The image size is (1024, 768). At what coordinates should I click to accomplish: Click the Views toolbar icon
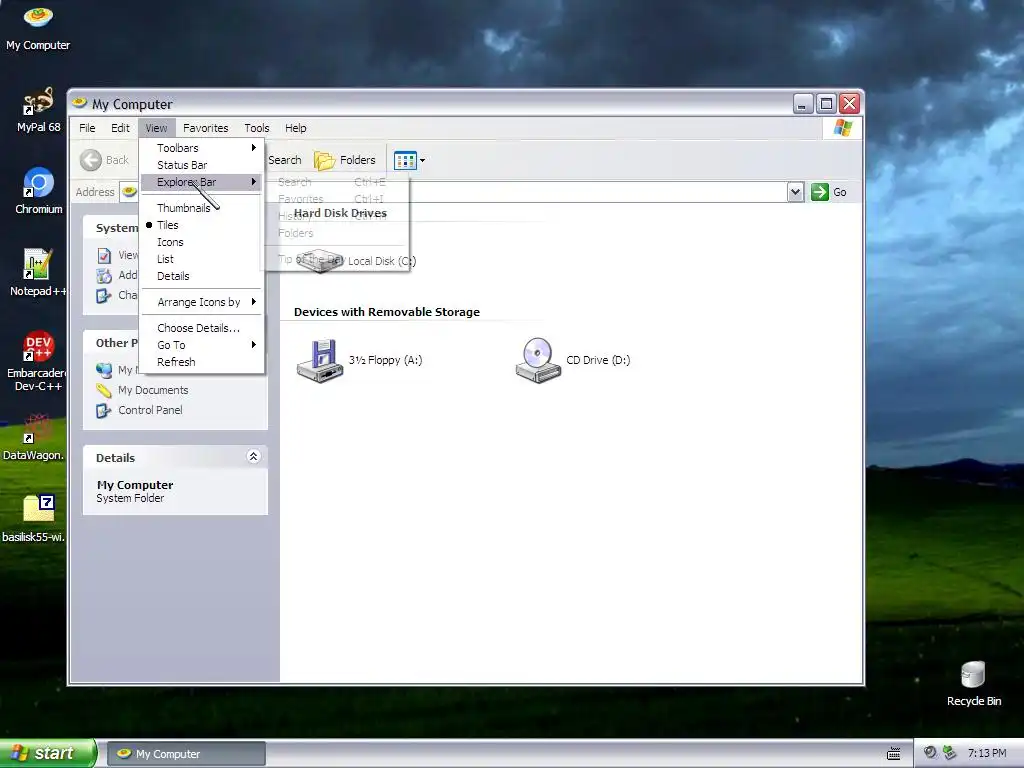click(405, 160)
